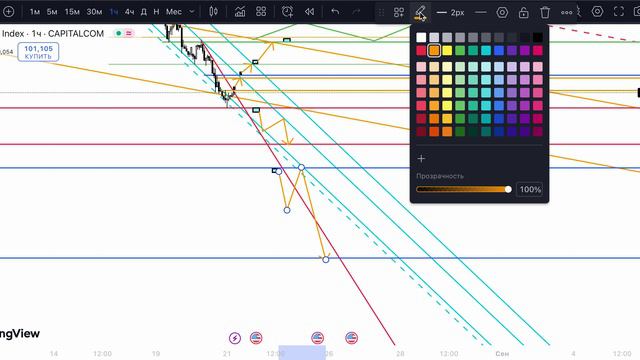Screen dimensions: 640x360
Task: Select the Н weekly timeframe
Action: (156, 12)
